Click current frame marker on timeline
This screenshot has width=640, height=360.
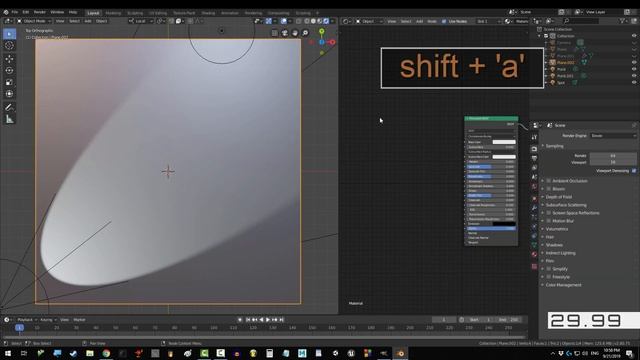[x=19, y=328]
